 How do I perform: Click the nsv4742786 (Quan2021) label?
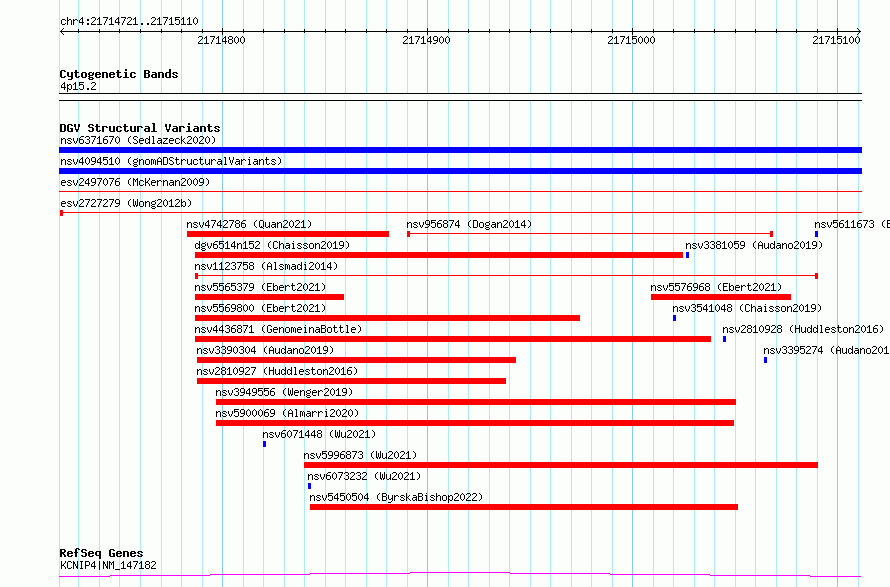click(249, 224)
